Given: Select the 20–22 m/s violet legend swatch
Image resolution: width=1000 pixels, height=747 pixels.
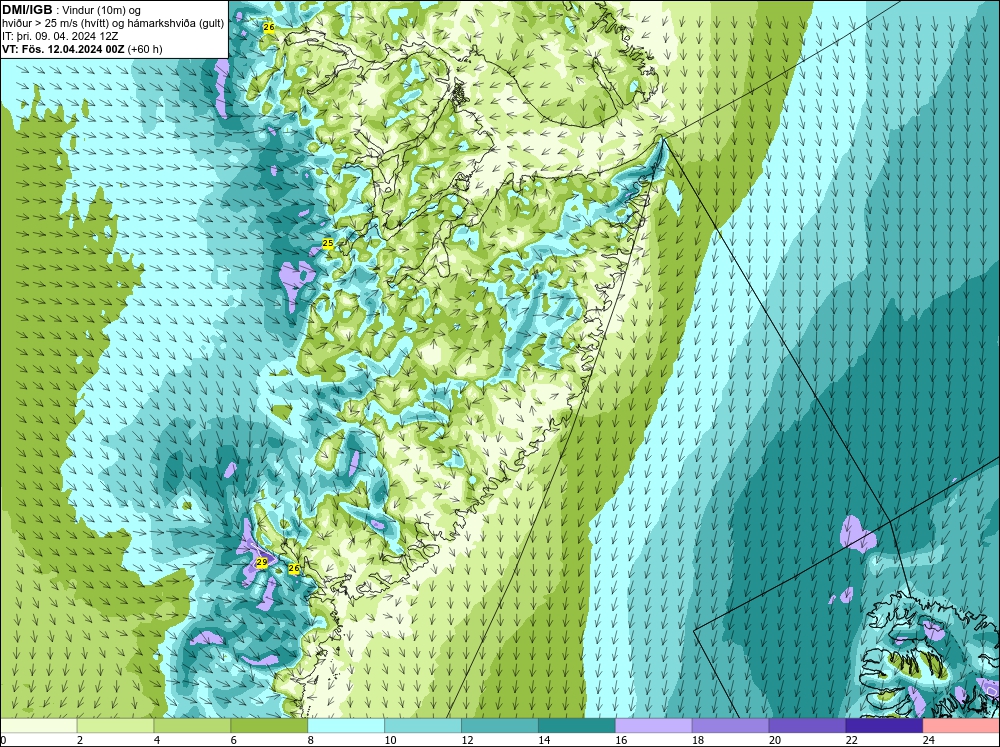Looking at the screenshot, I should [807, 726].
